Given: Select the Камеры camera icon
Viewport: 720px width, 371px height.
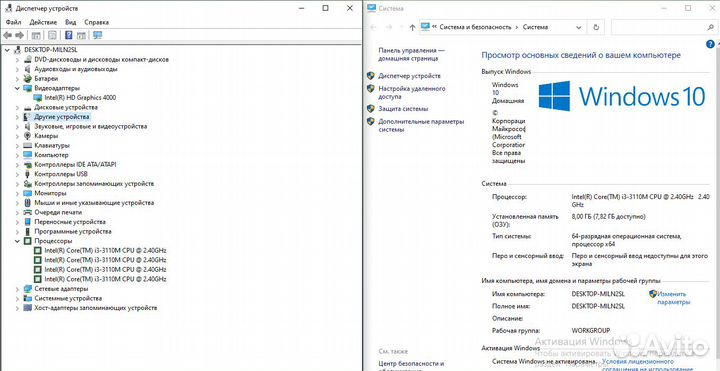Looking at the screenshot, I should (x=27, y=136).
